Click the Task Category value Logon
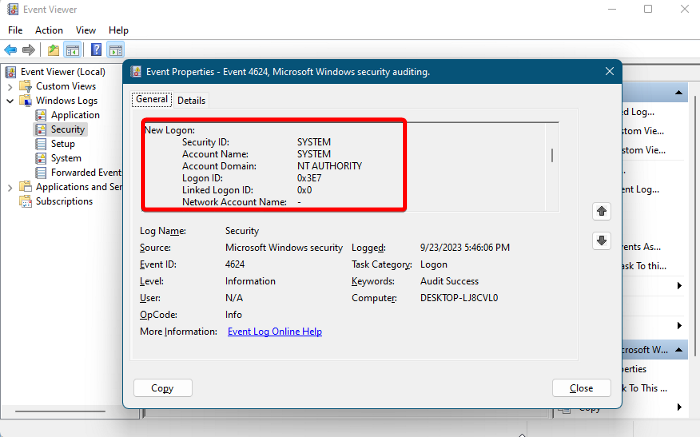The height and width of the screenshot is (437, 700). (433, 264)
